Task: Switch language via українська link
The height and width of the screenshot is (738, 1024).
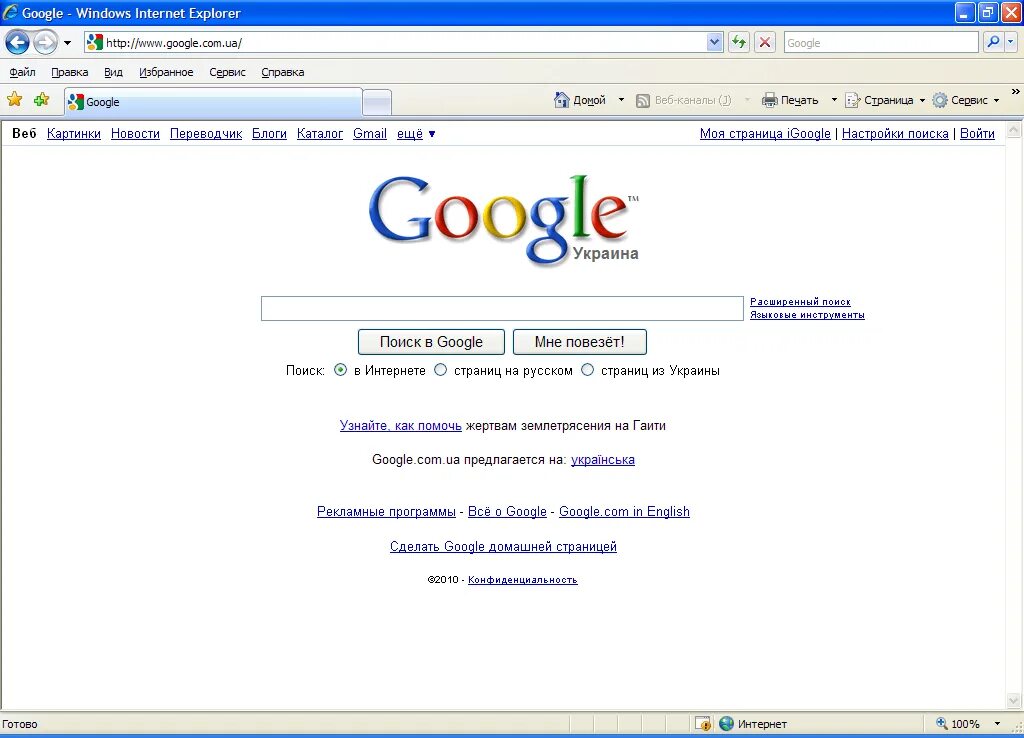Action: [x=603, y=459]
